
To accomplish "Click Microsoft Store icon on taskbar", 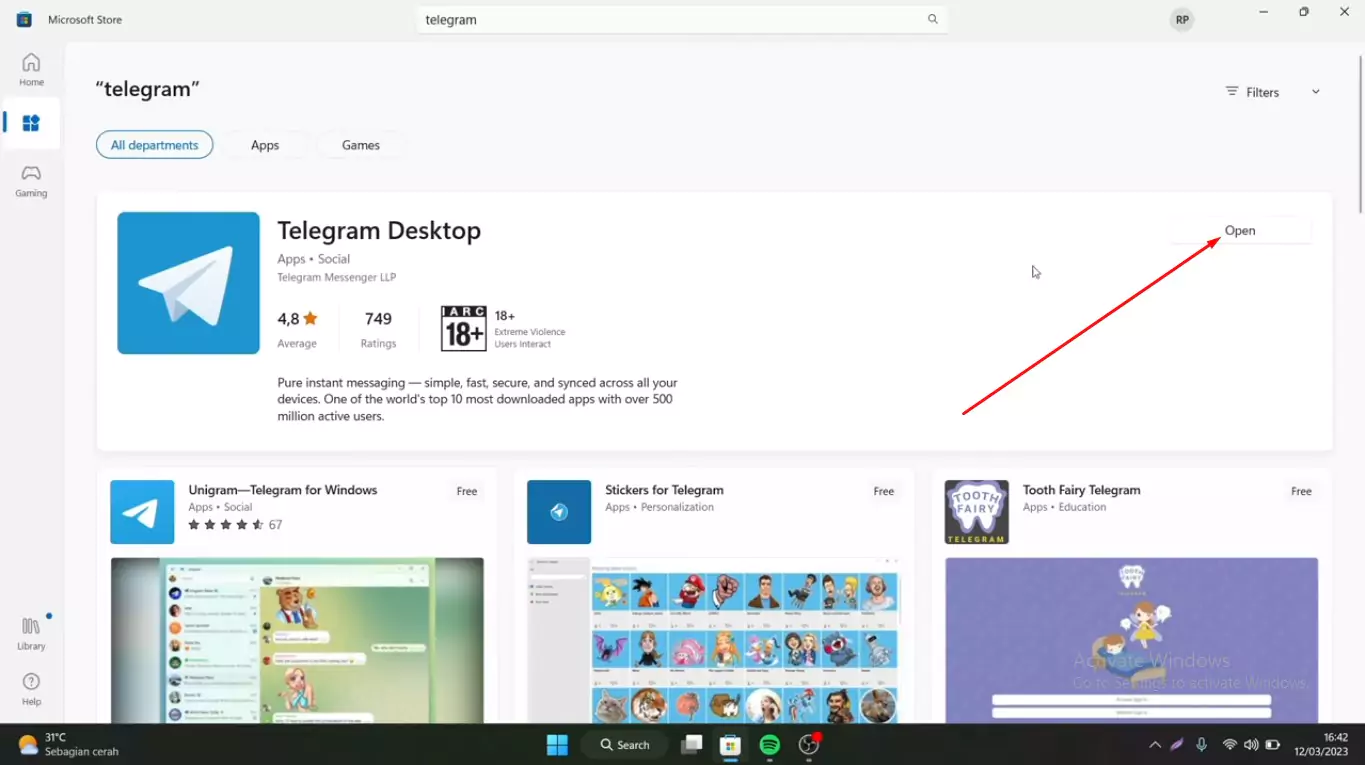I will tap(730, 745).
